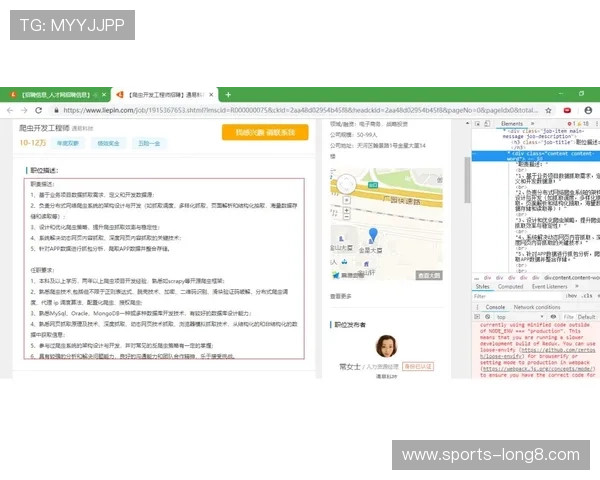The width and height of the screenshot is (600, 480).
Task: Click the page's vertical scrollbar thumb
Action: pyautogui.click(x=467, y=180)
